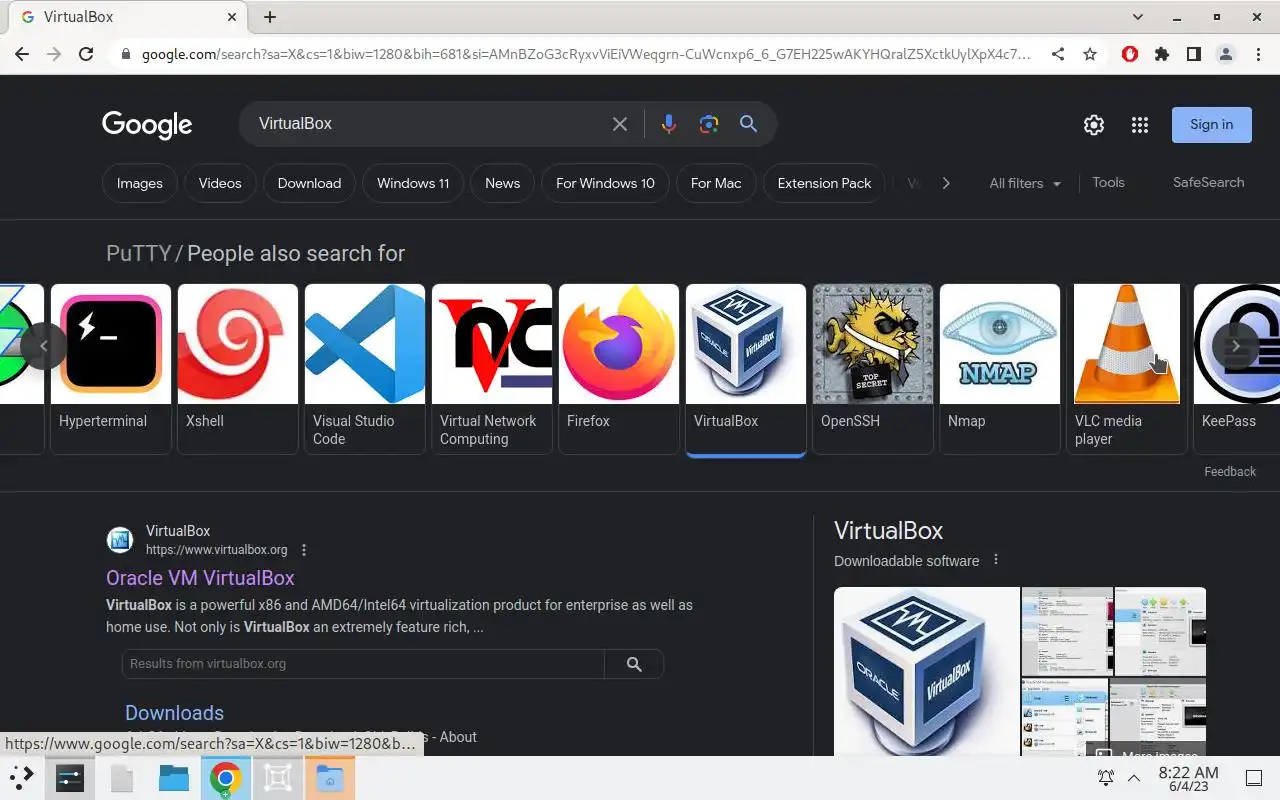1280x800 pixels.
Task: Bookmark this page with the star icon
Action: 1090,54
